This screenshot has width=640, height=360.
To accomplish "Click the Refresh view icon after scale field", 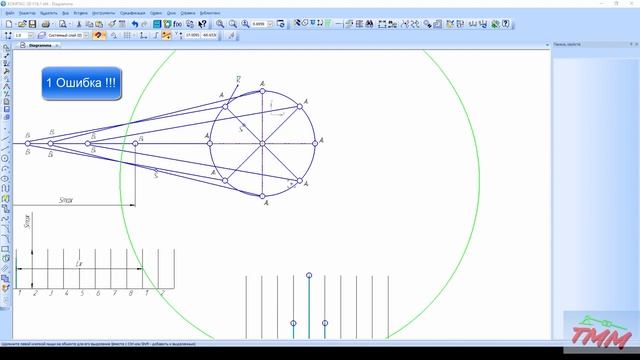I will click(280, 24).
